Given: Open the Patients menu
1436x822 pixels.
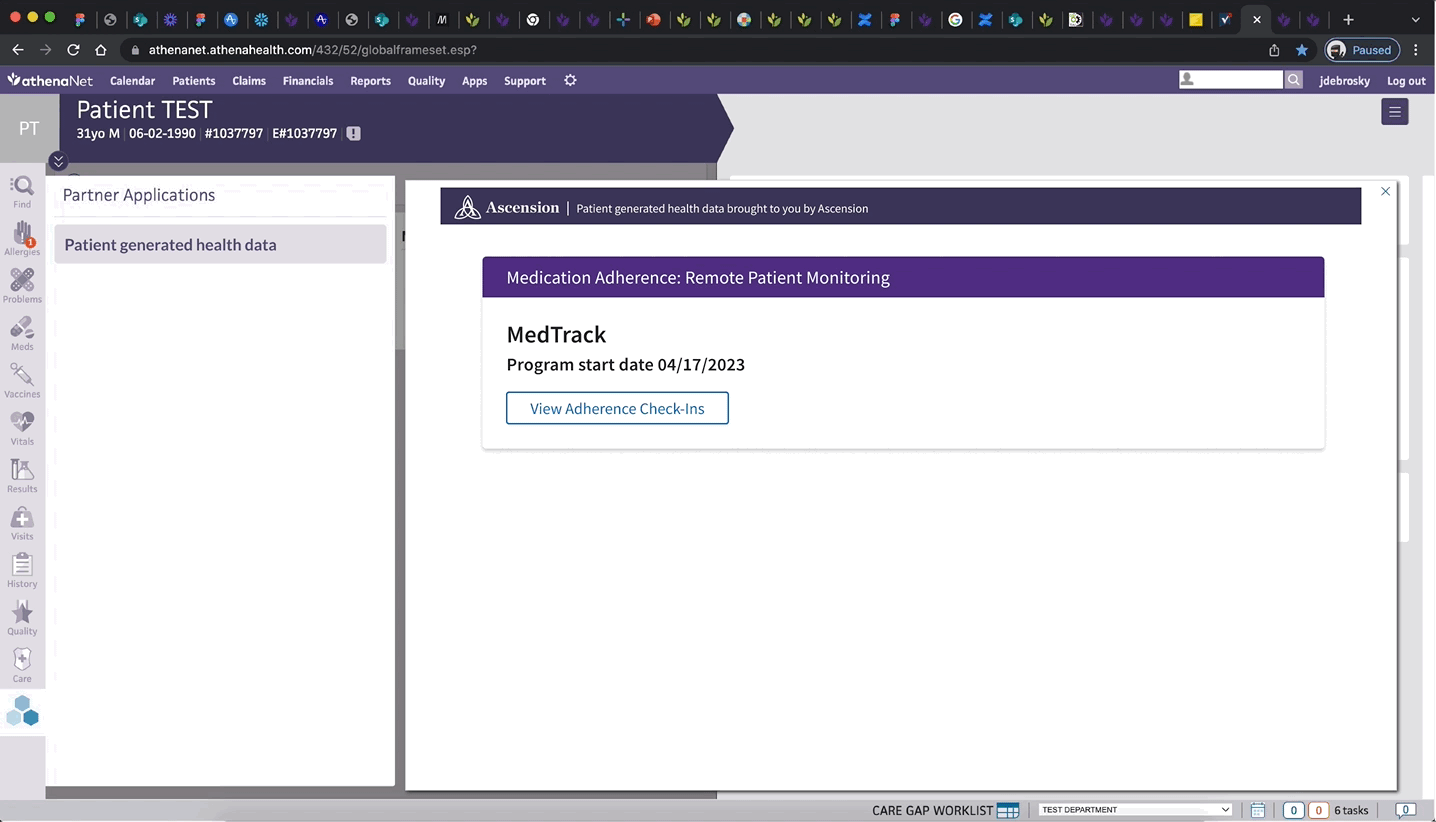Looking at the screenshot, I should (194, 80).
